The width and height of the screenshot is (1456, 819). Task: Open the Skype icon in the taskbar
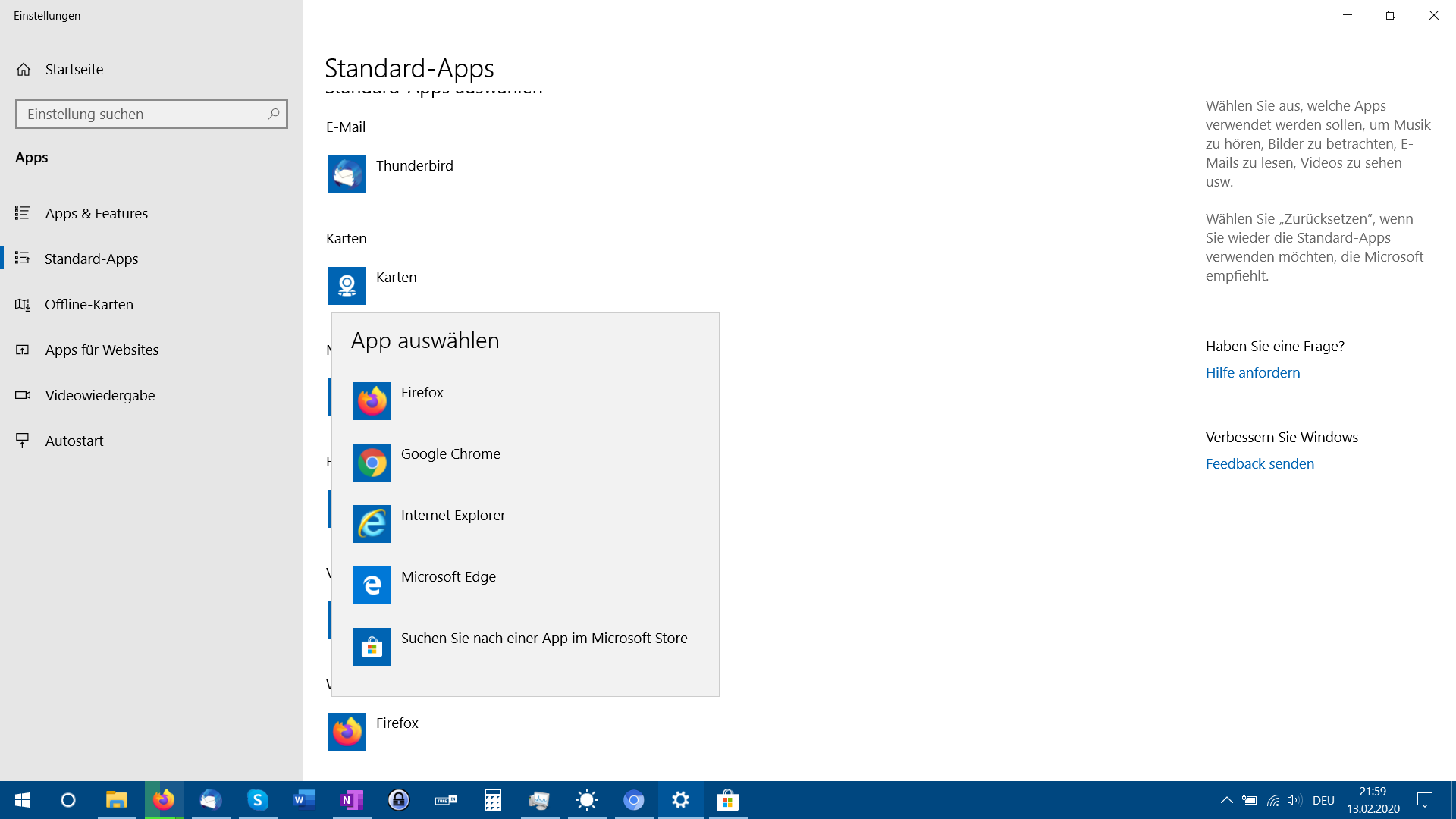pos(257,800)
